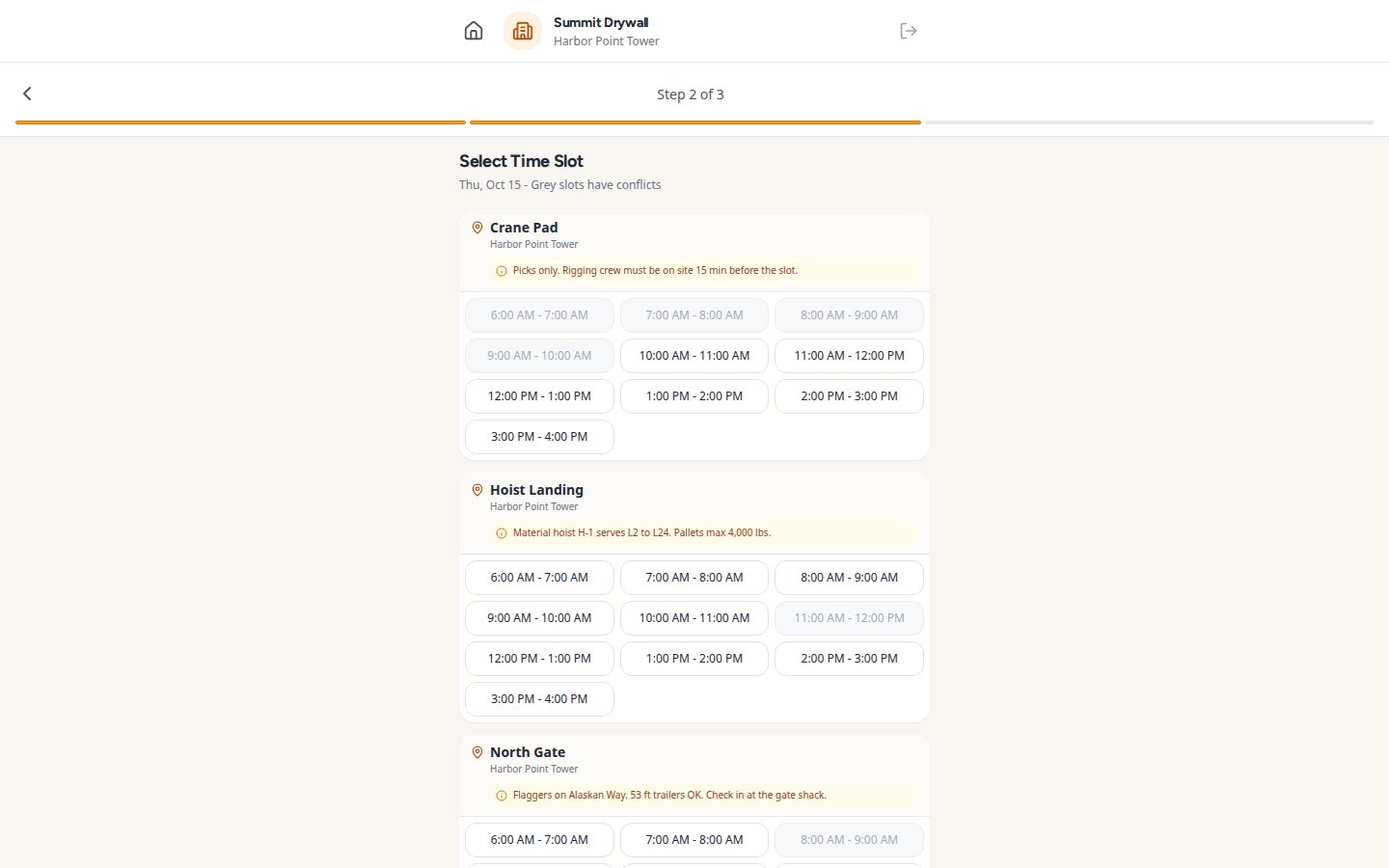This screenshot has width=1389, height=868.
Task: Click the Hoist Landing location pin icon
Action: pyautogui.click(x=477, y=490)
